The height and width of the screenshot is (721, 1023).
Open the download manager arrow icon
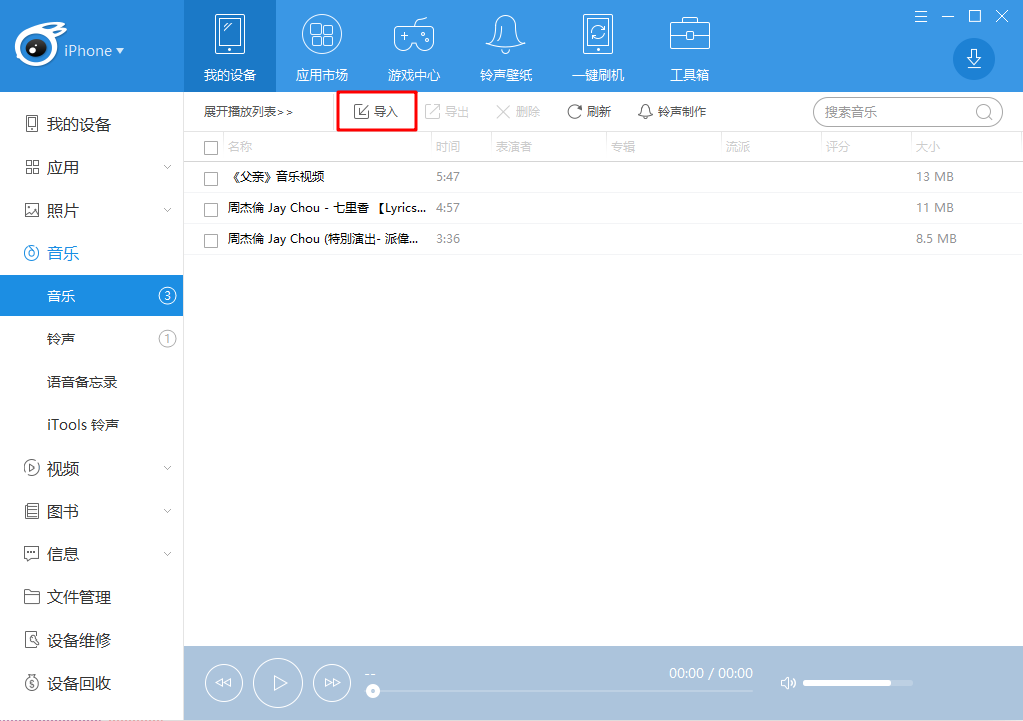click(x=973, y=59)
